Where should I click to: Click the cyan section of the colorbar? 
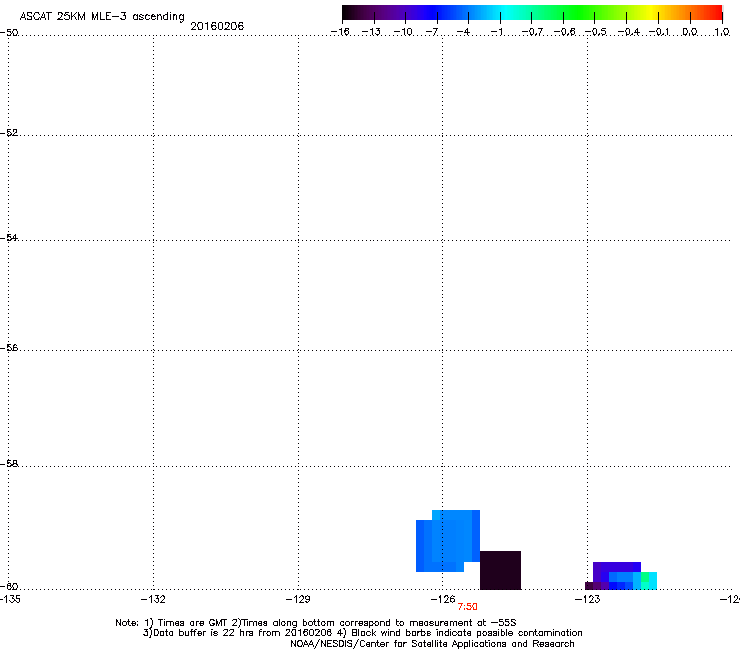[505, 12]
